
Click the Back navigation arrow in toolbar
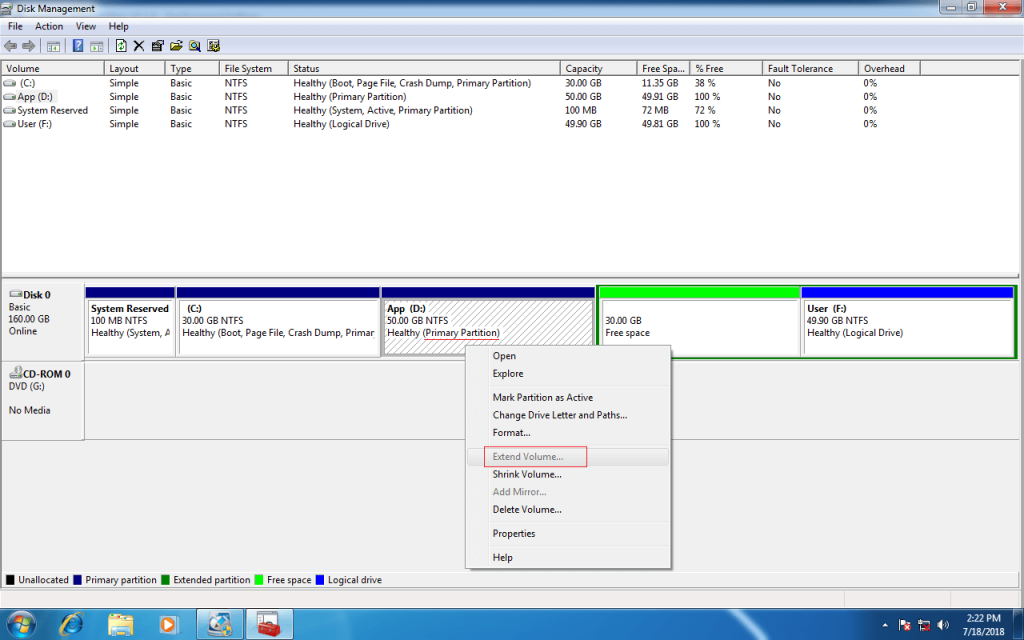click(10, 45)
